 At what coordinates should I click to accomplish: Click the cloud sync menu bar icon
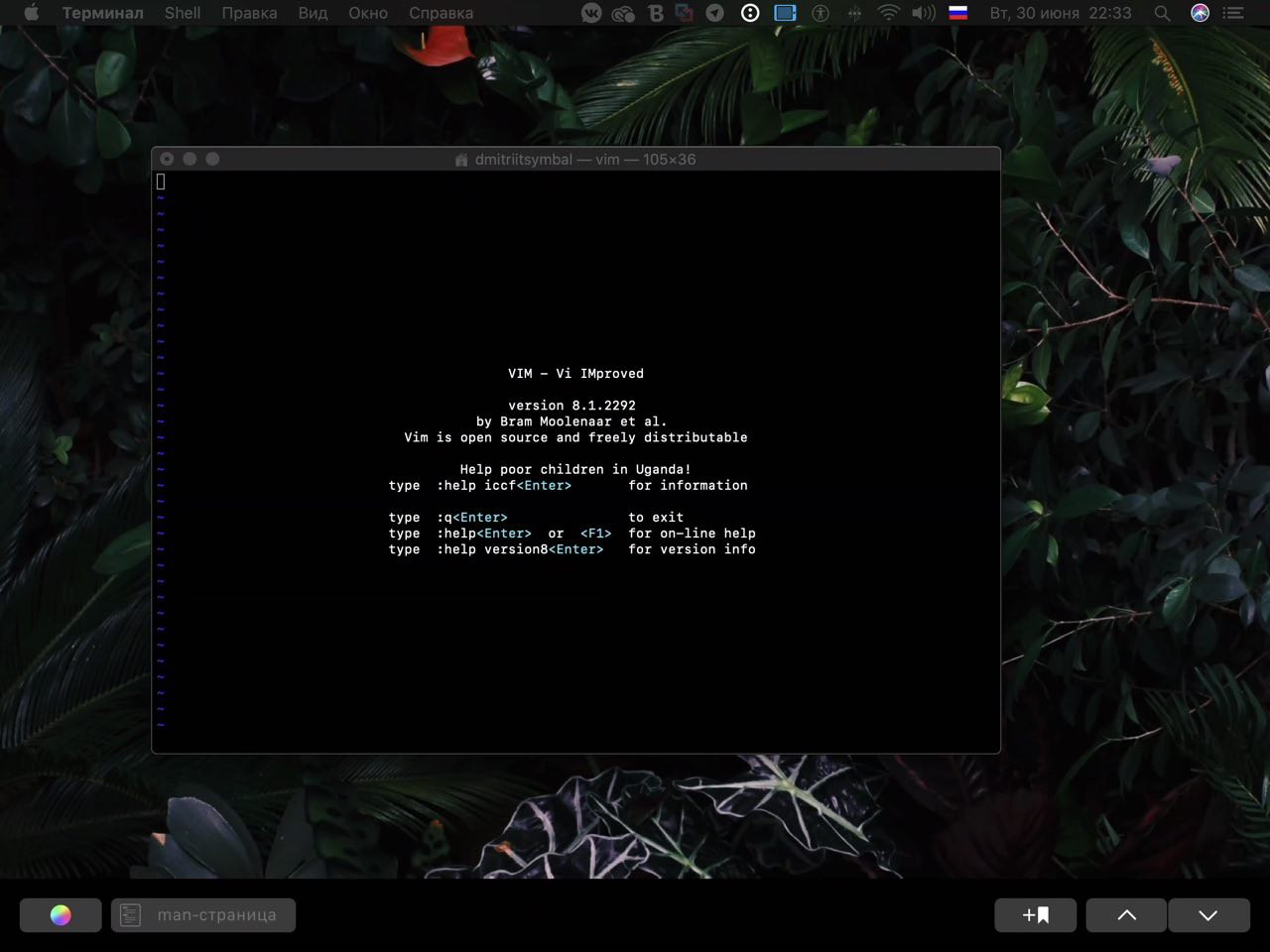(x=623, y=13)
